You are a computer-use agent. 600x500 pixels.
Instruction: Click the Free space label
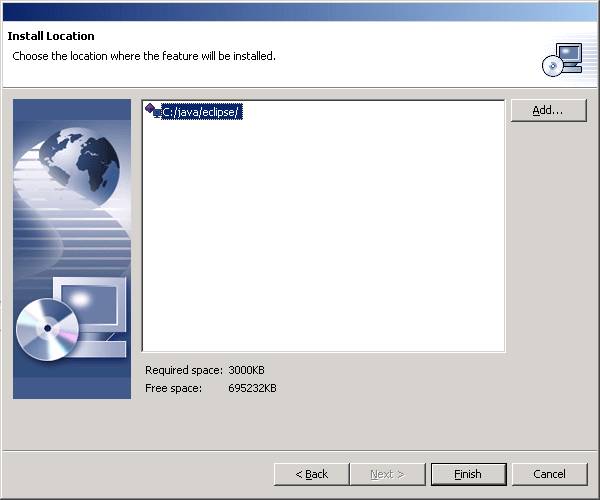173,388
